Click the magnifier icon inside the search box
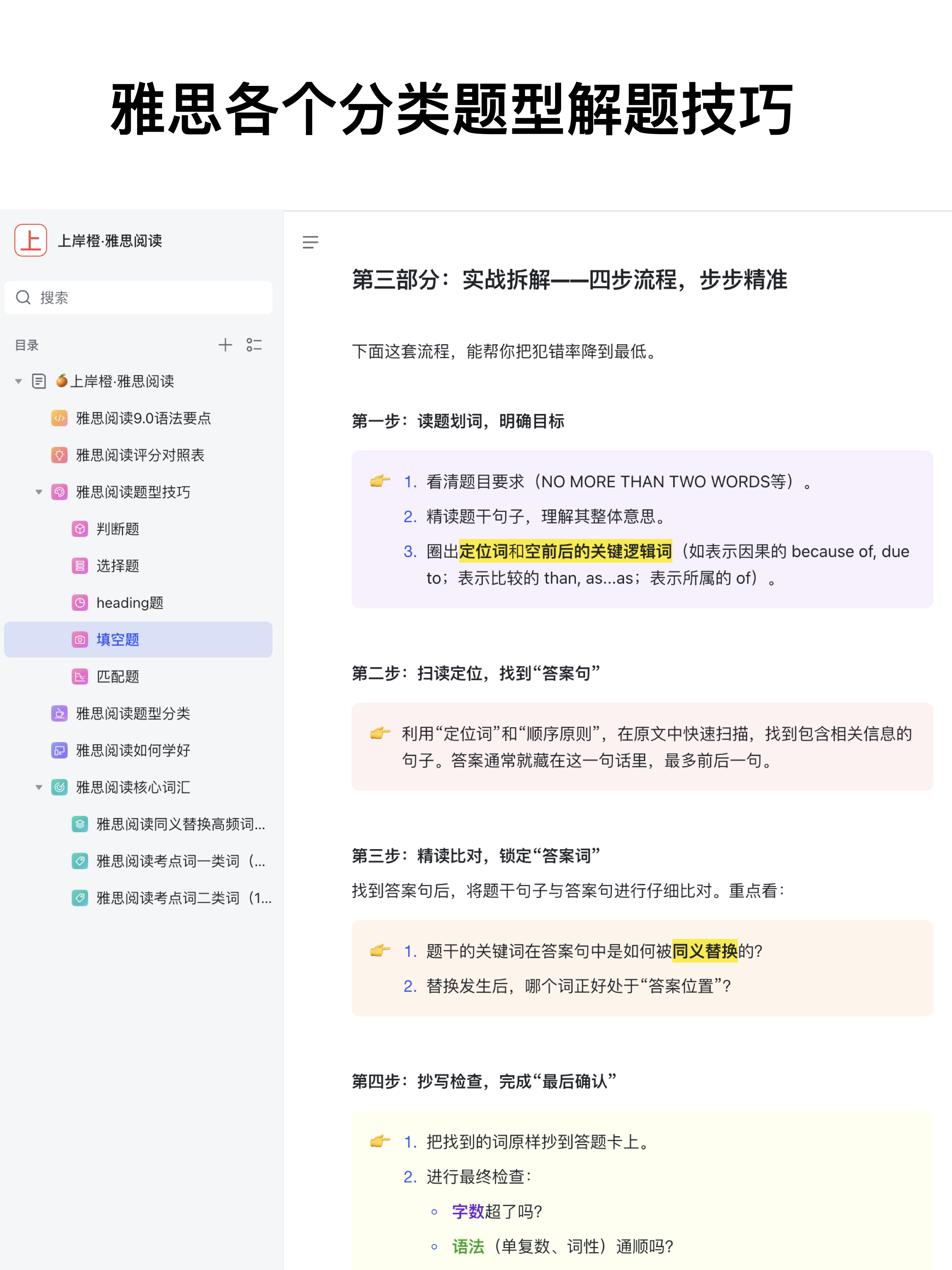952x1270 pixels. tap(24, 298)
